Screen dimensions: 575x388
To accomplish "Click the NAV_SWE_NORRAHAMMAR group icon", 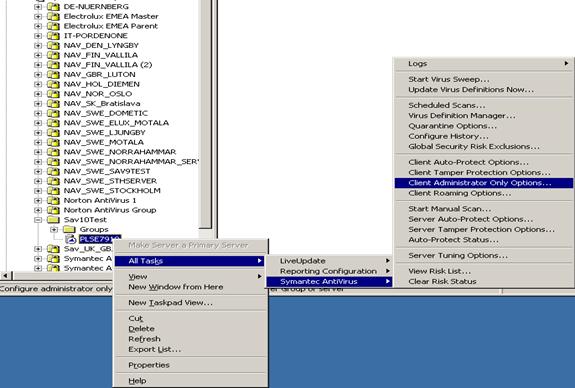I will (53, 152).
